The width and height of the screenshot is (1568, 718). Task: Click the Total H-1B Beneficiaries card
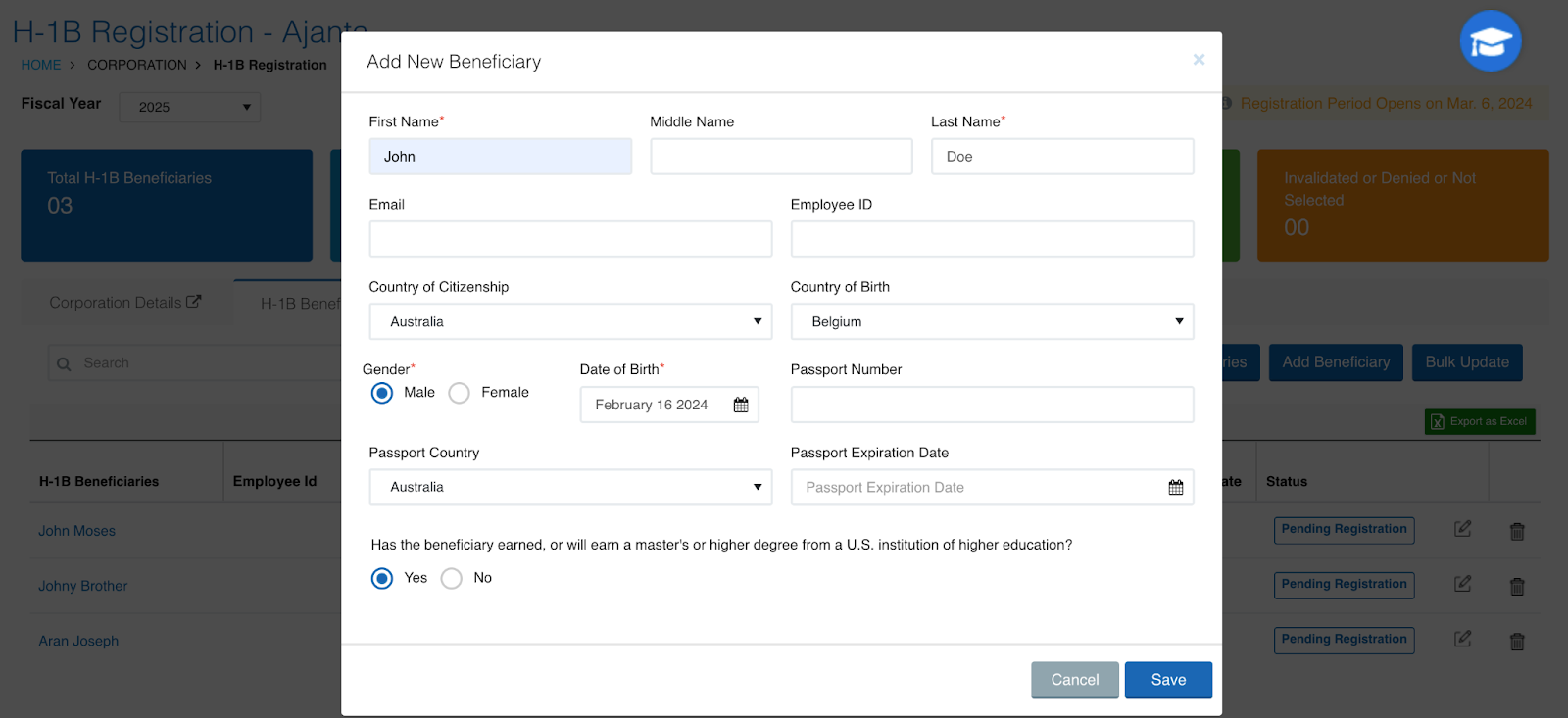(x=167, y=205)
